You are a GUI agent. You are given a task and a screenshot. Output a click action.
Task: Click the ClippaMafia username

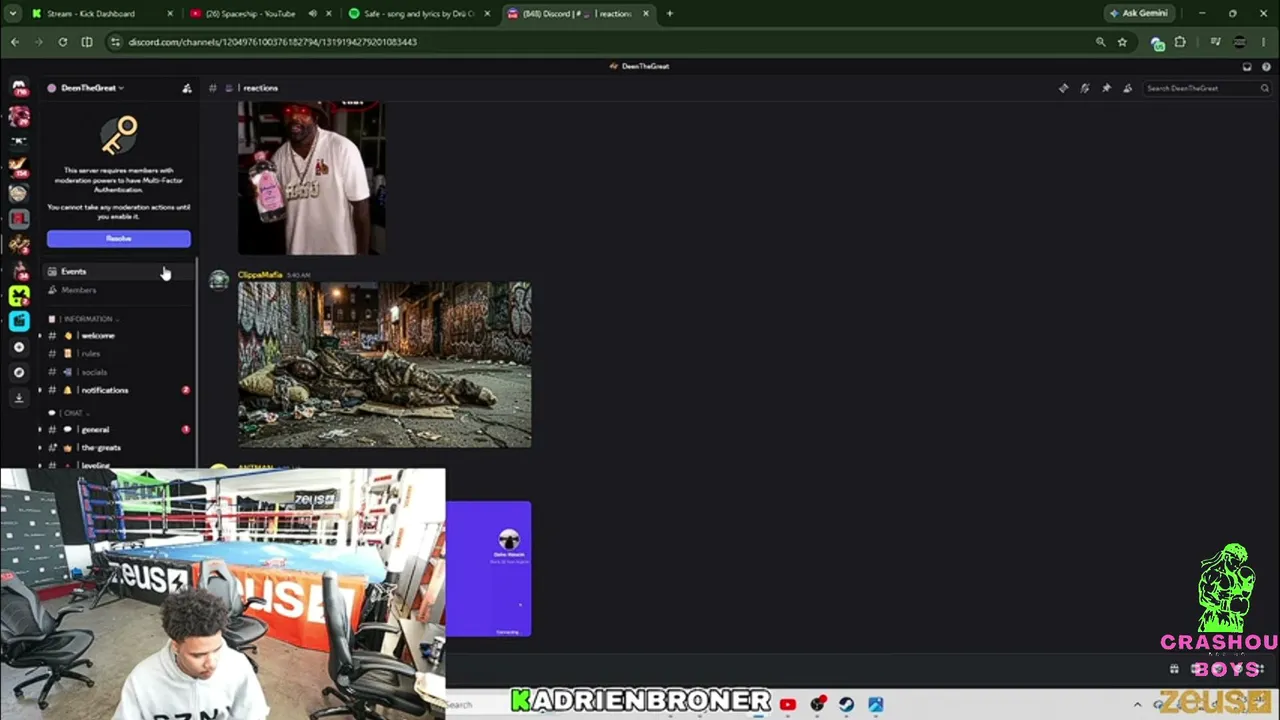[260, 275]
